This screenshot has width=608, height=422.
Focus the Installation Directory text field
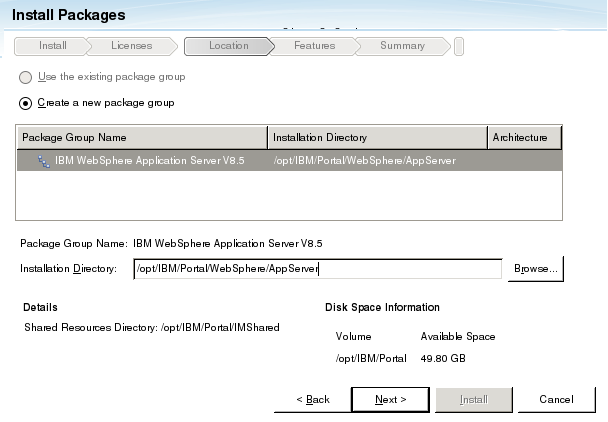(317, 268)
